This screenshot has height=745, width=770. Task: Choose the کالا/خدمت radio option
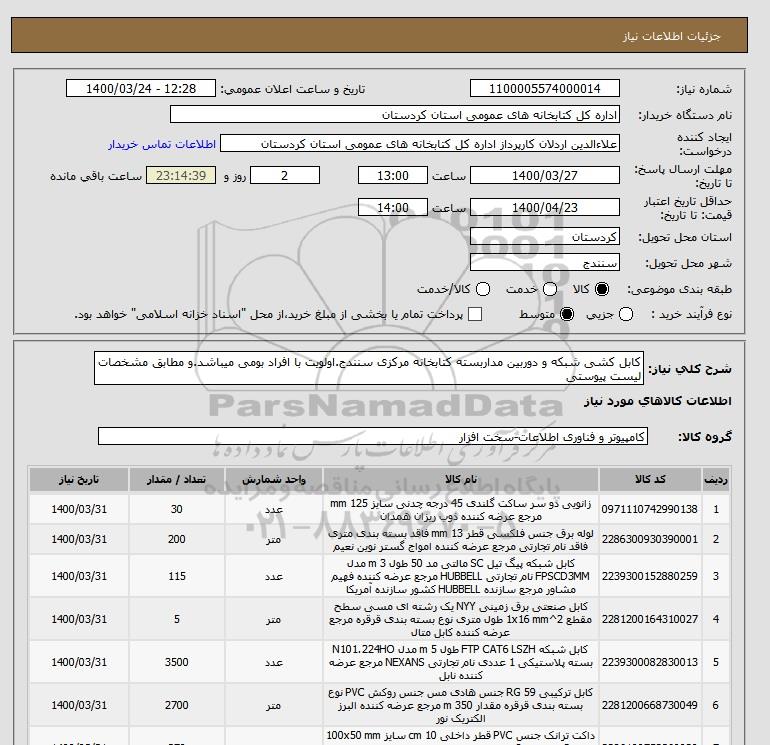pos(482,289)
